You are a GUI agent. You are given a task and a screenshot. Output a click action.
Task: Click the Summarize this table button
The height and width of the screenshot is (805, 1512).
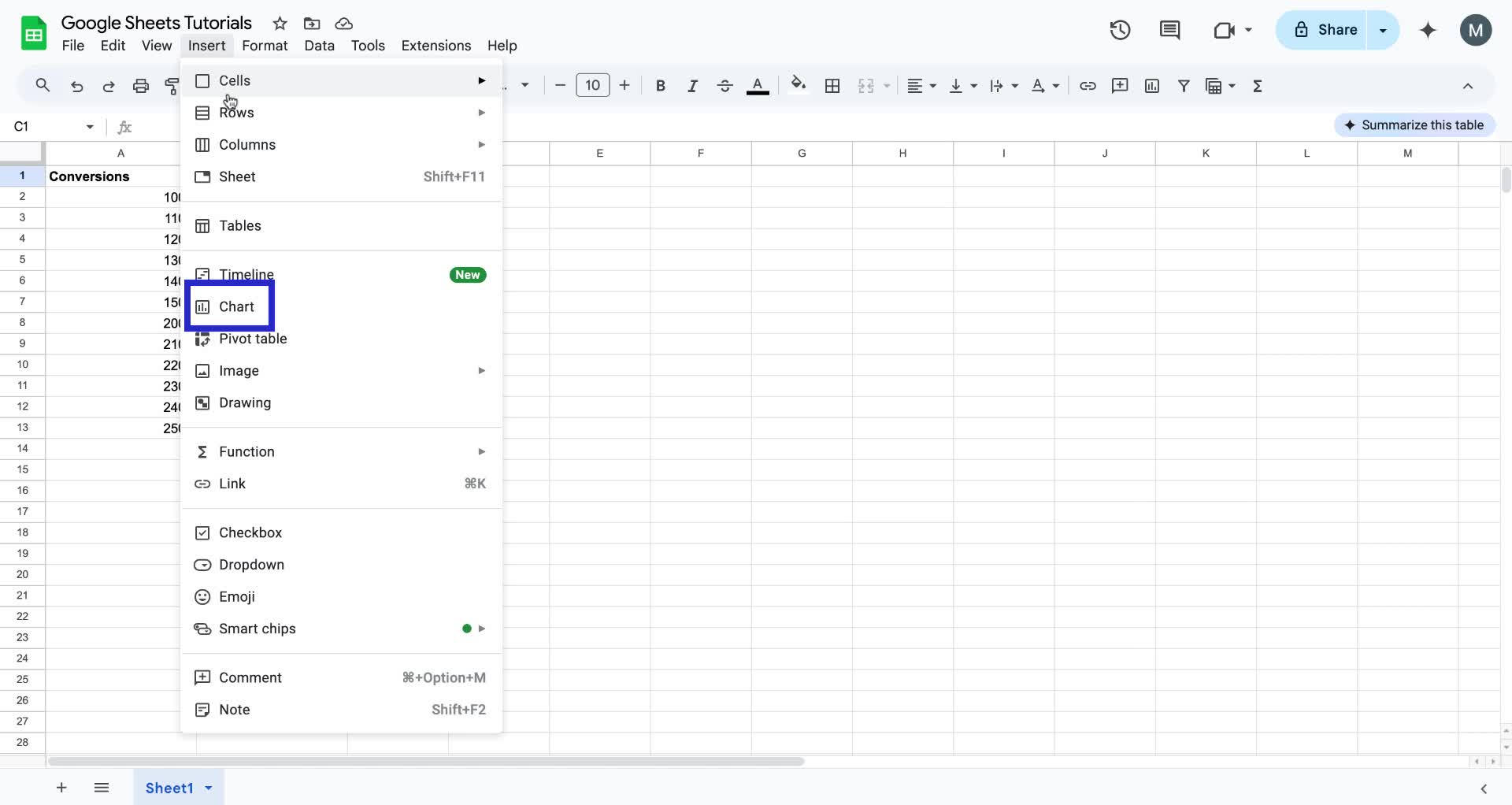[1414, 124]
